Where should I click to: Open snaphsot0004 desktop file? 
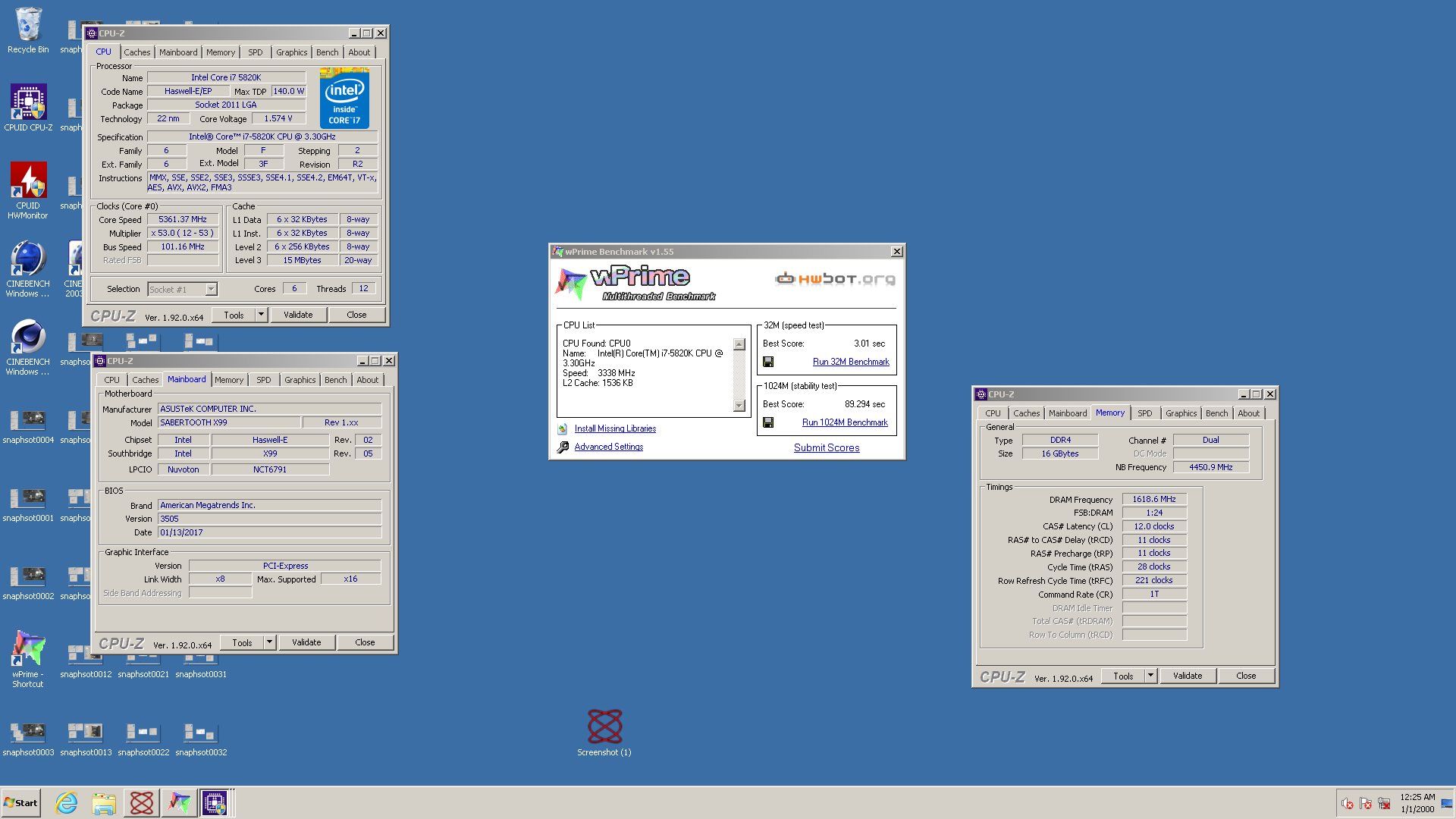pyautogui.click(x=28, y=426)
